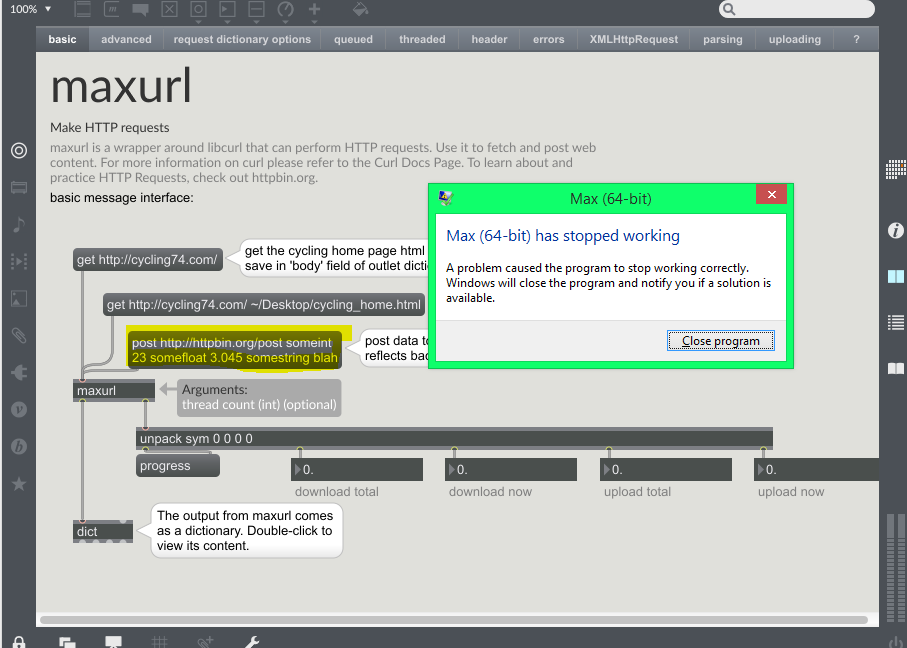Toggle the grid display in the bottom toolbar

click(159, 641)
